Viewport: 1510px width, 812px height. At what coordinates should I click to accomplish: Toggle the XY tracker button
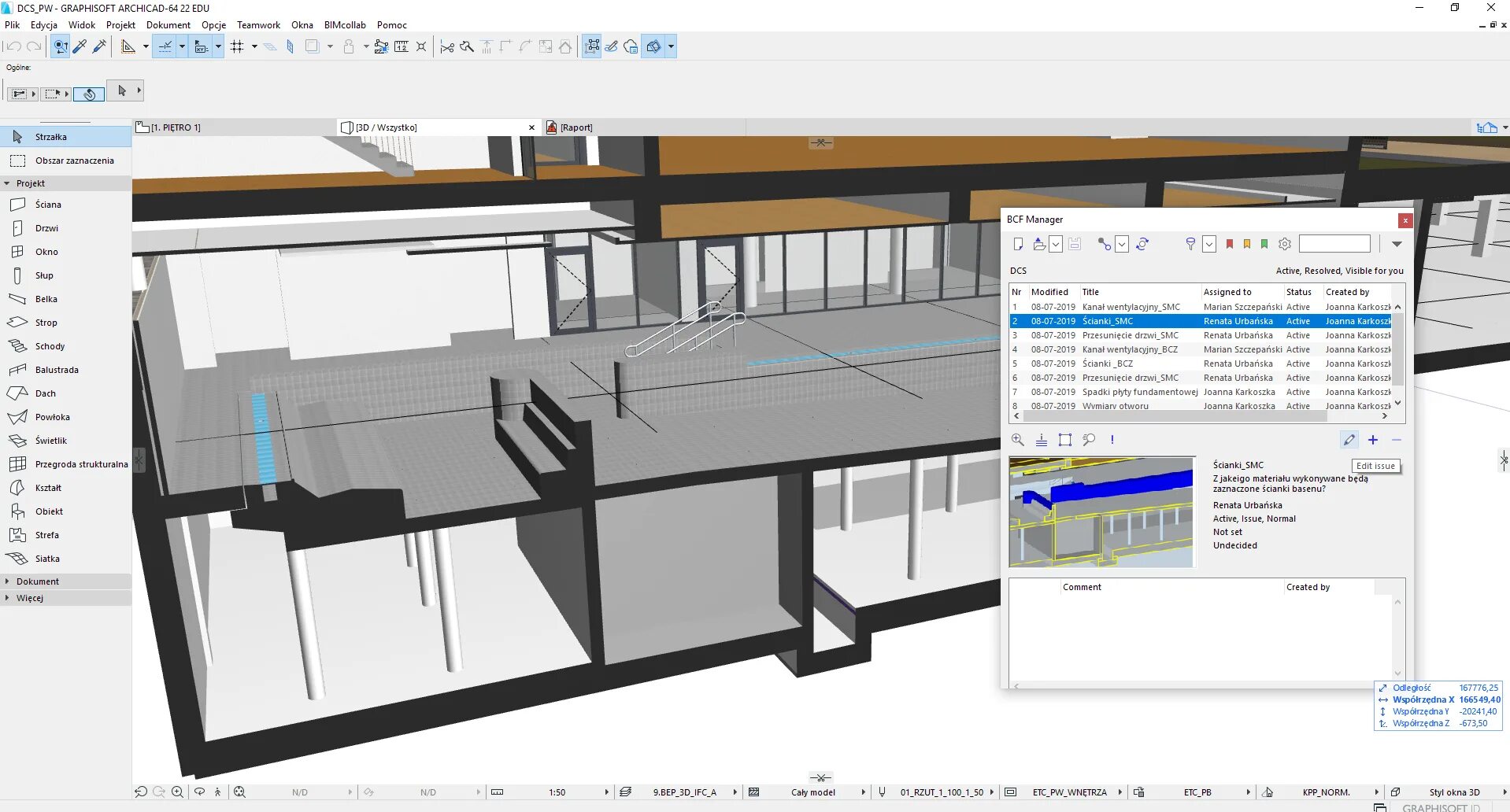[201, 46]
